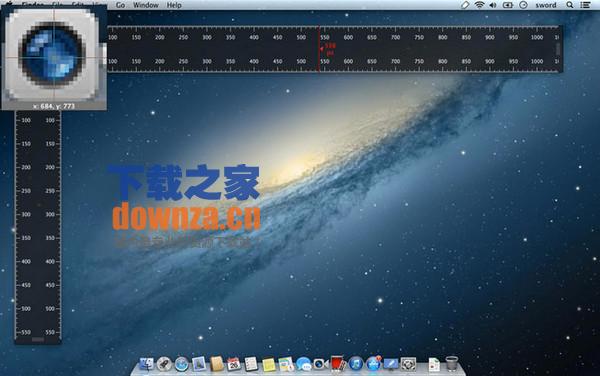Click the vertical ruler's bottom handle
The width and height of the screenshot is (600, 376).
[38, 339]
